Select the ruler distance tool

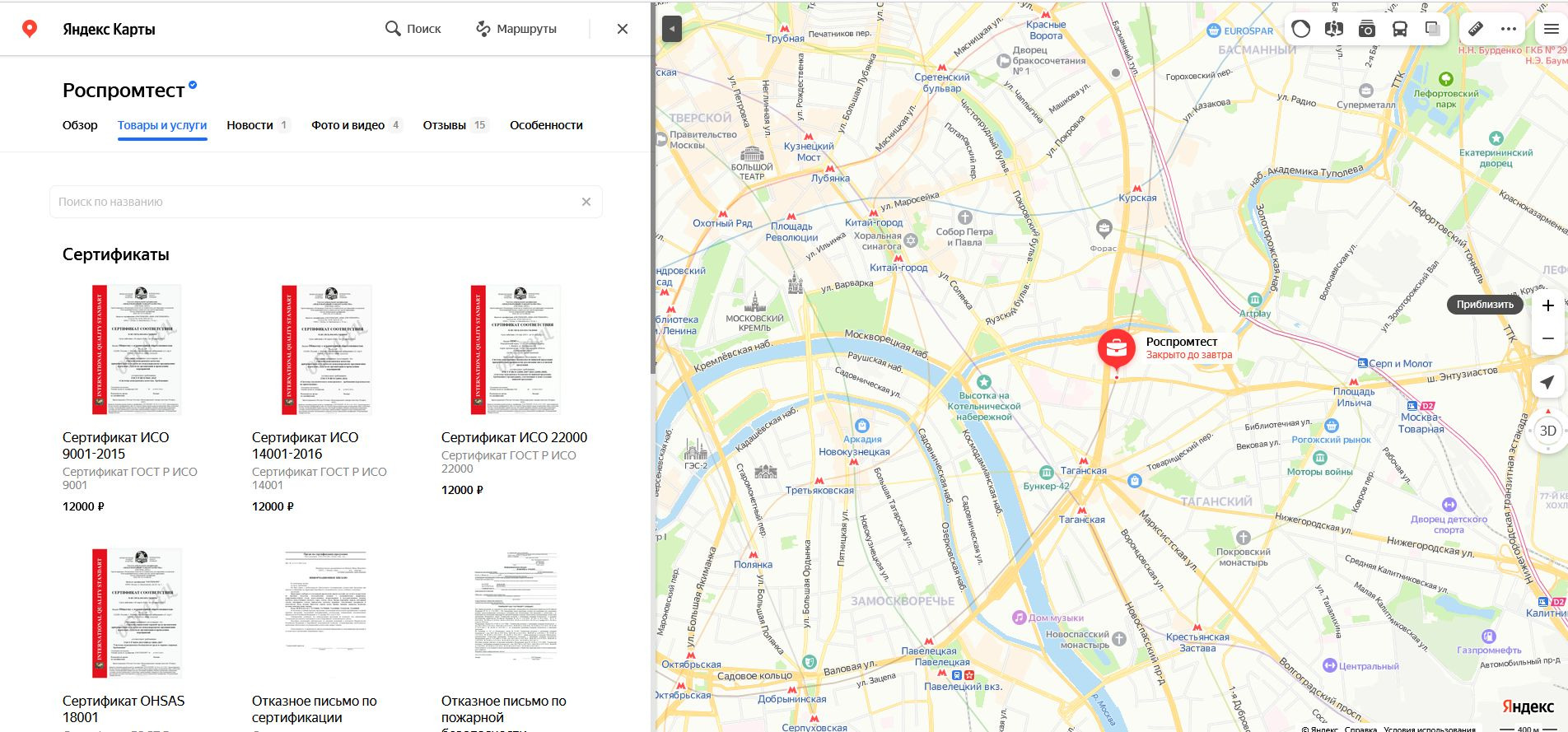pyautogui.click(x=1476, y=29)
